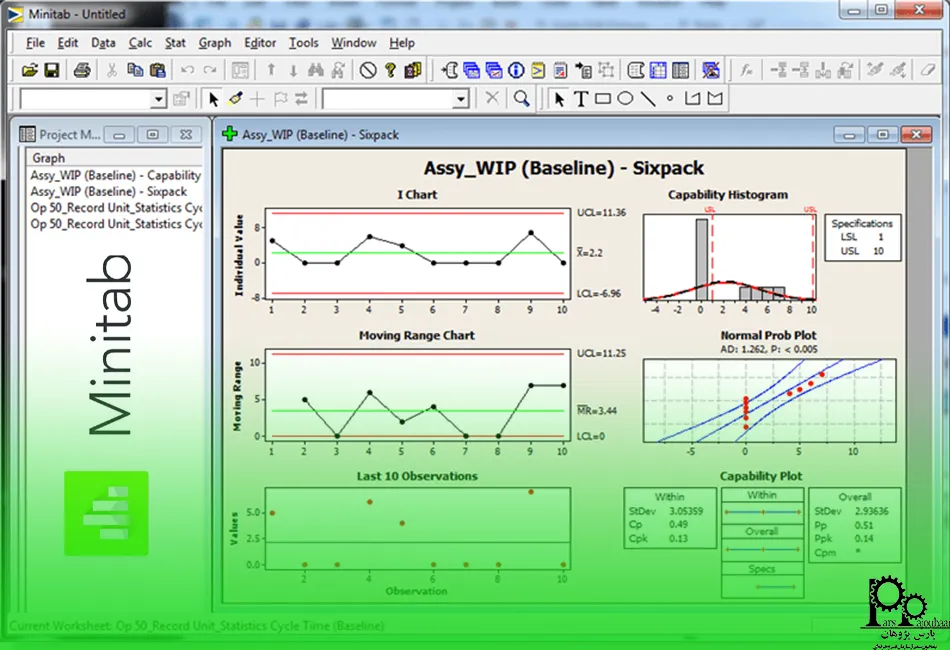
Task: Print using the printer toolbar icon
Action: 83,70
